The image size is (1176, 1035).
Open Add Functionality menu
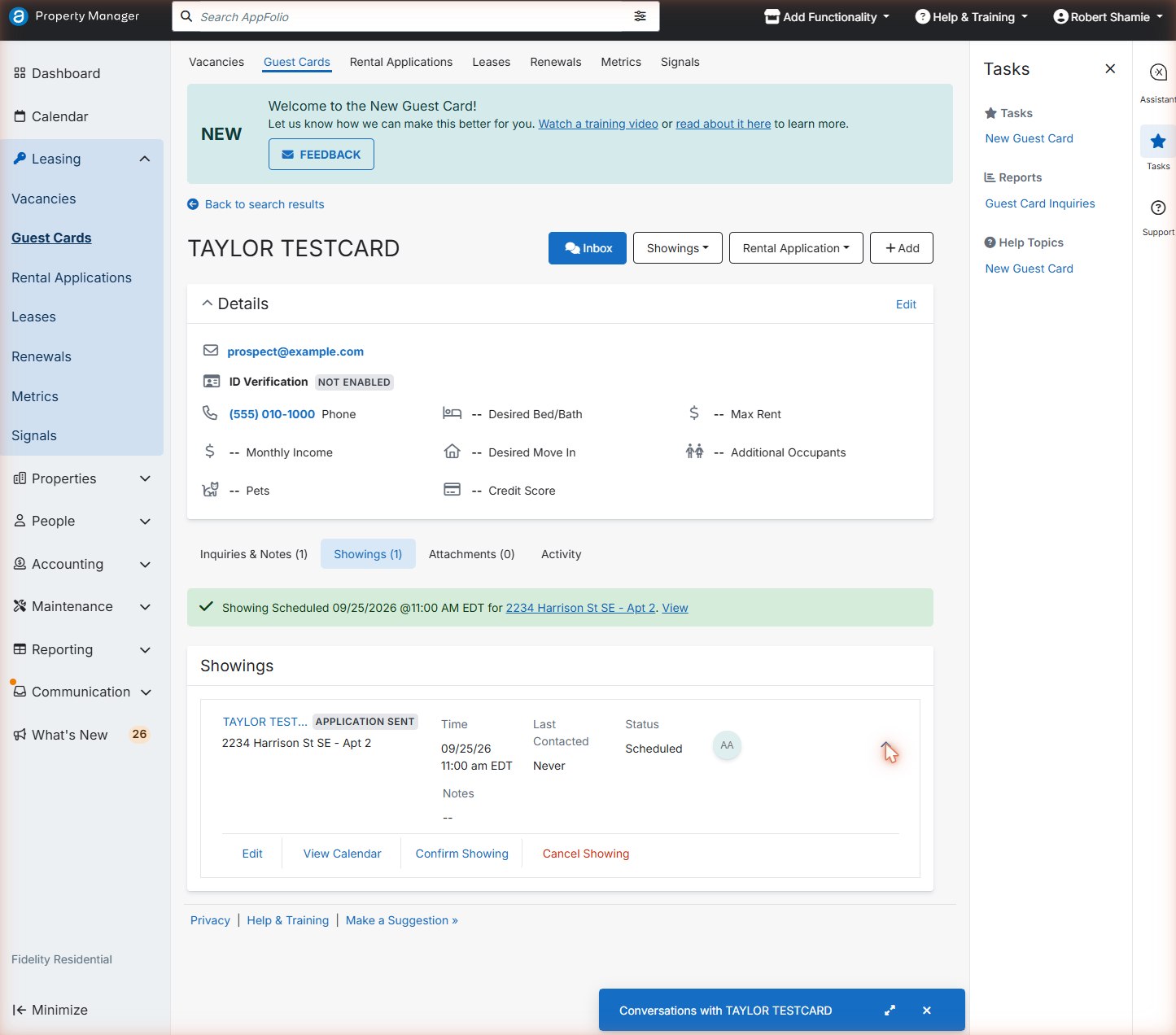click(827, 16)
